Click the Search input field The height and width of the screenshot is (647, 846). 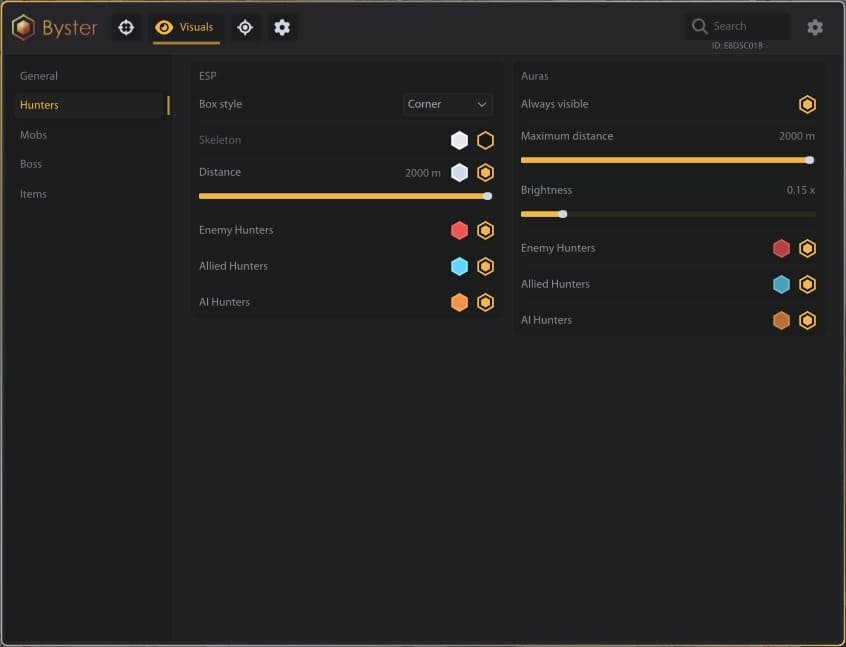[x=737, y=26]
